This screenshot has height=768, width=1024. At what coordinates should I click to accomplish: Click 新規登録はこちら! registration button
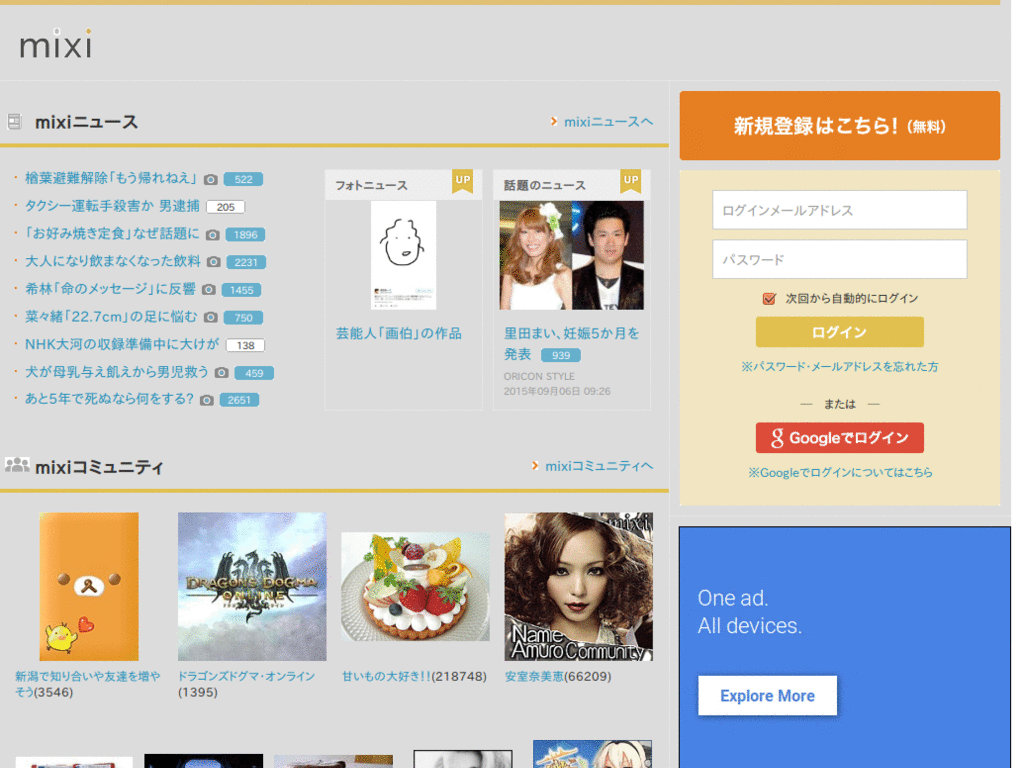pyautogui.click(x=839, y=125)
